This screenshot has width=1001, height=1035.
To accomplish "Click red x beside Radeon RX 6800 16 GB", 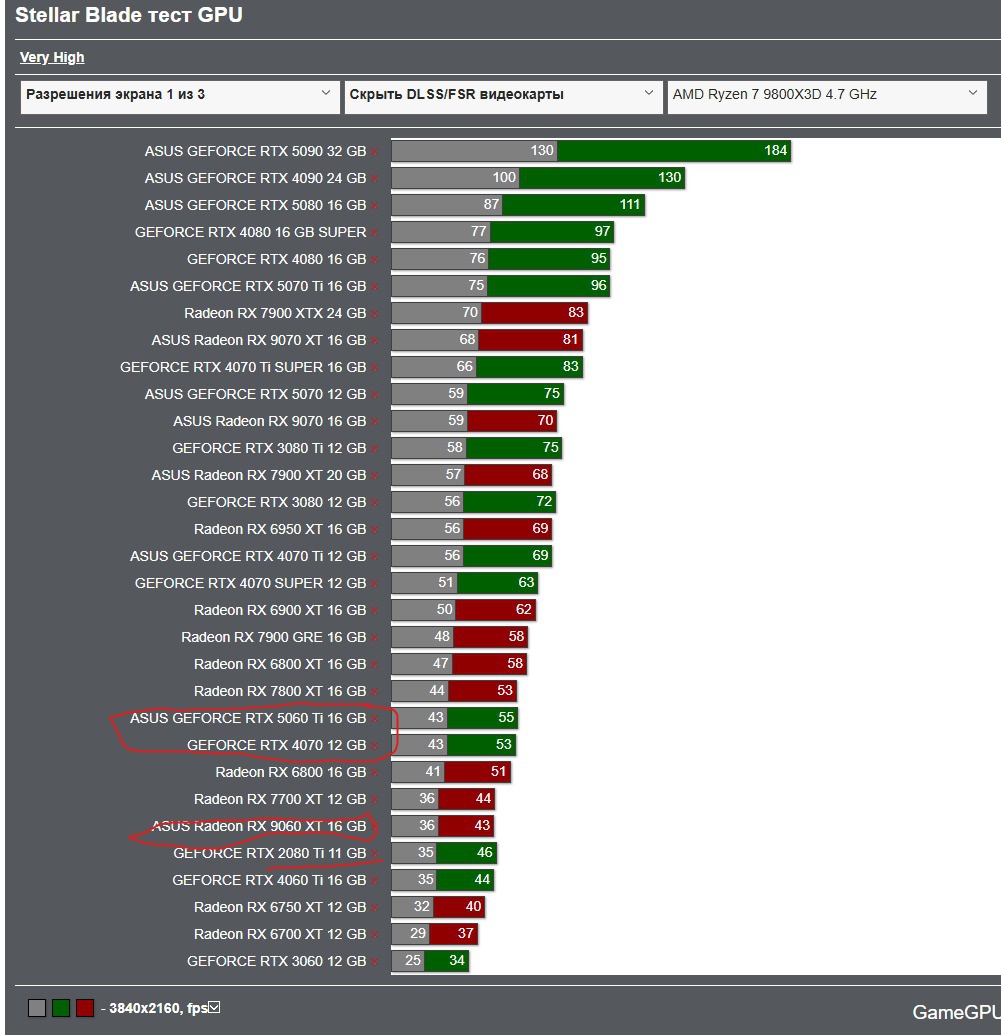I will point(374,772).
